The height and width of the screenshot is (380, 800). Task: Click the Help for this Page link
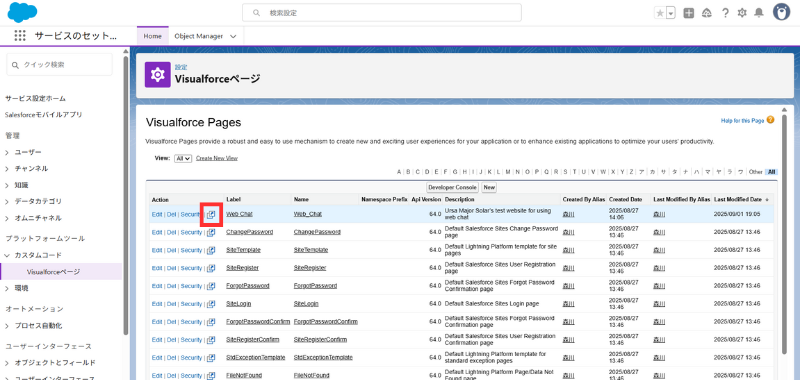742,120
